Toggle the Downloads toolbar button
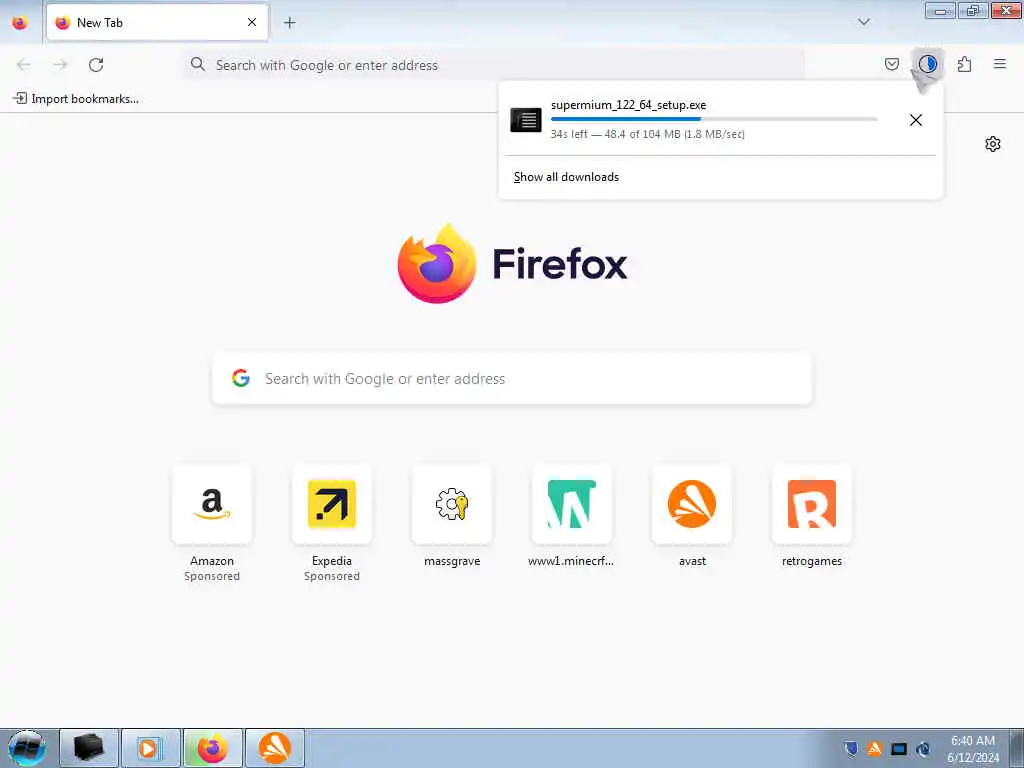 coord(927,64)
